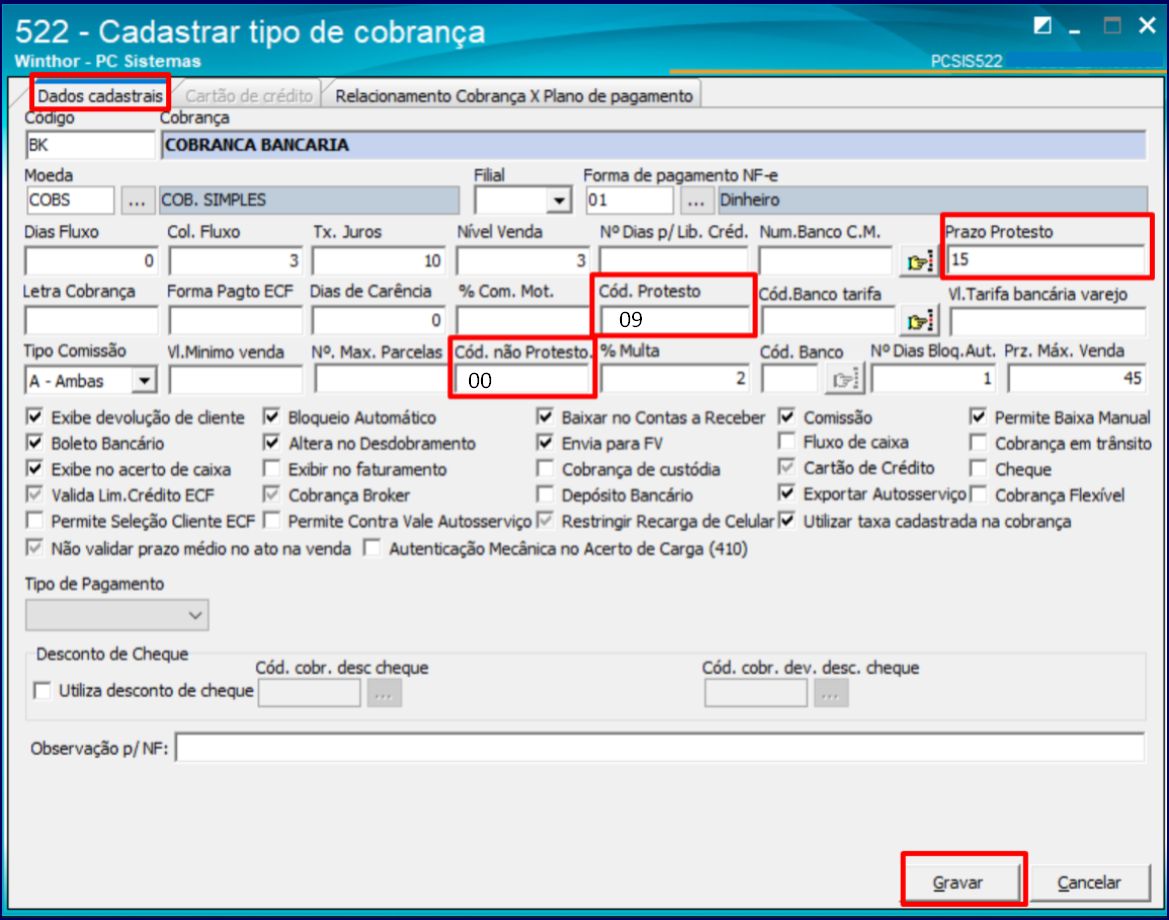Click the Moeda code field COBS
The image size is (1169, 920).
[69, 201]
